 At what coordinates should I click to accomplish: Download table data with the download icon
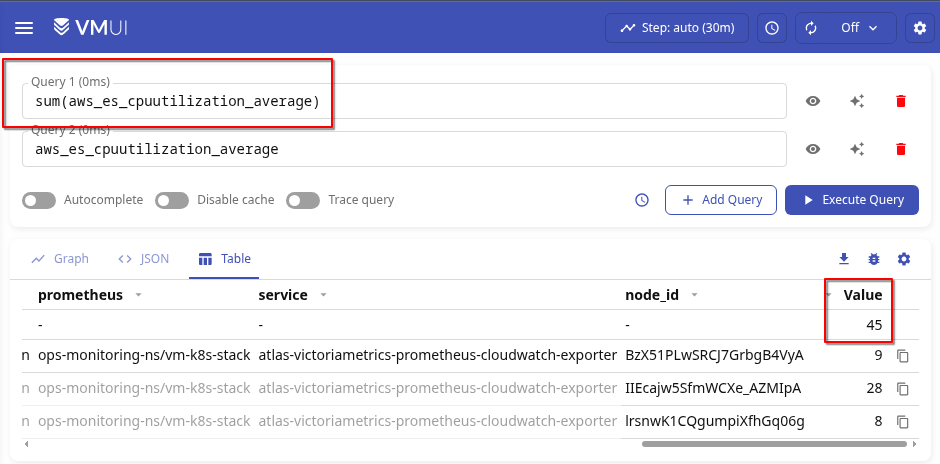pyautogui.click(x=844, y=259)
